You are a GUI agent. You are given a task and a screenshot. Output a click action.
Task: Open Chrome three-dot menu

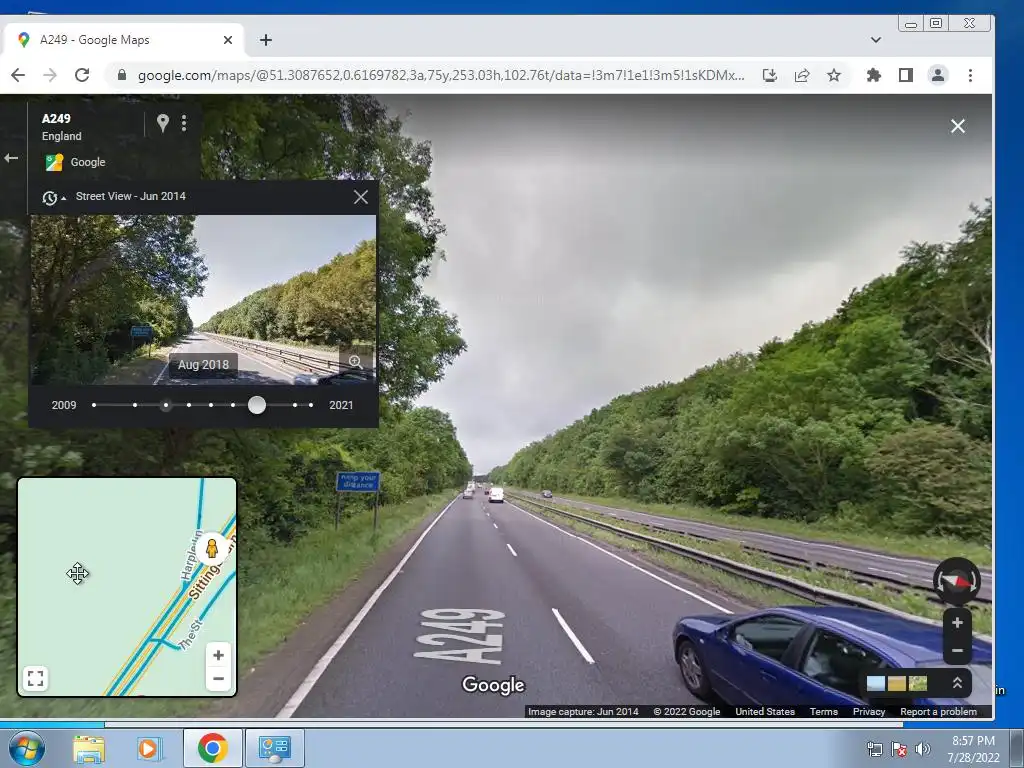pos(970,75)
